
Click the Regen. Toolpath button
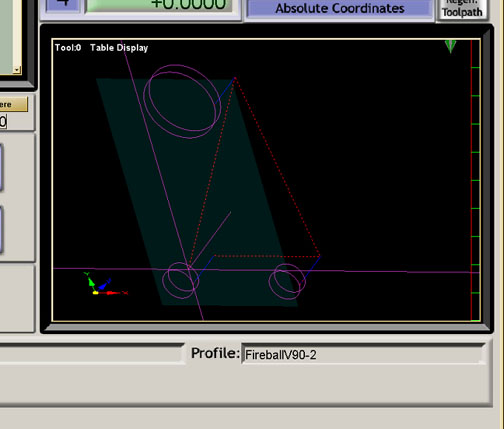462,8
